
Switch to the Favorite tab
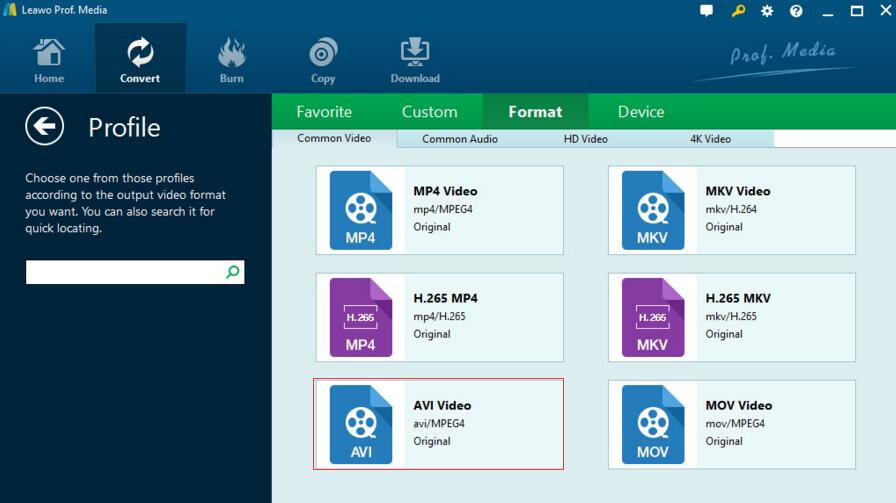click(x=324, y=112)
